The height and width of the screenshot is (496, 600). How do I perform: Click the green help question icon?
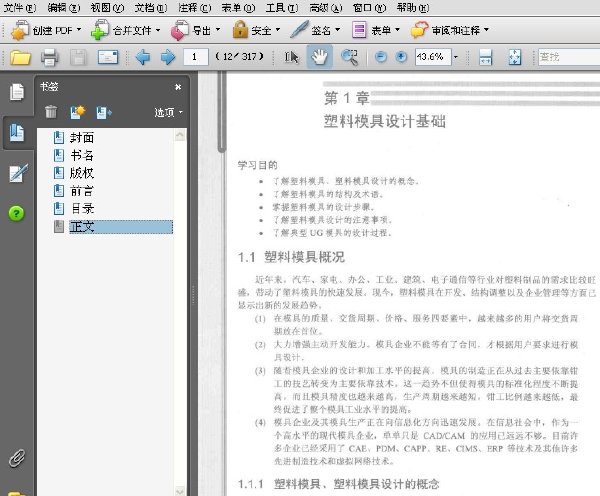pyautogui.click(x=16, y=213)
